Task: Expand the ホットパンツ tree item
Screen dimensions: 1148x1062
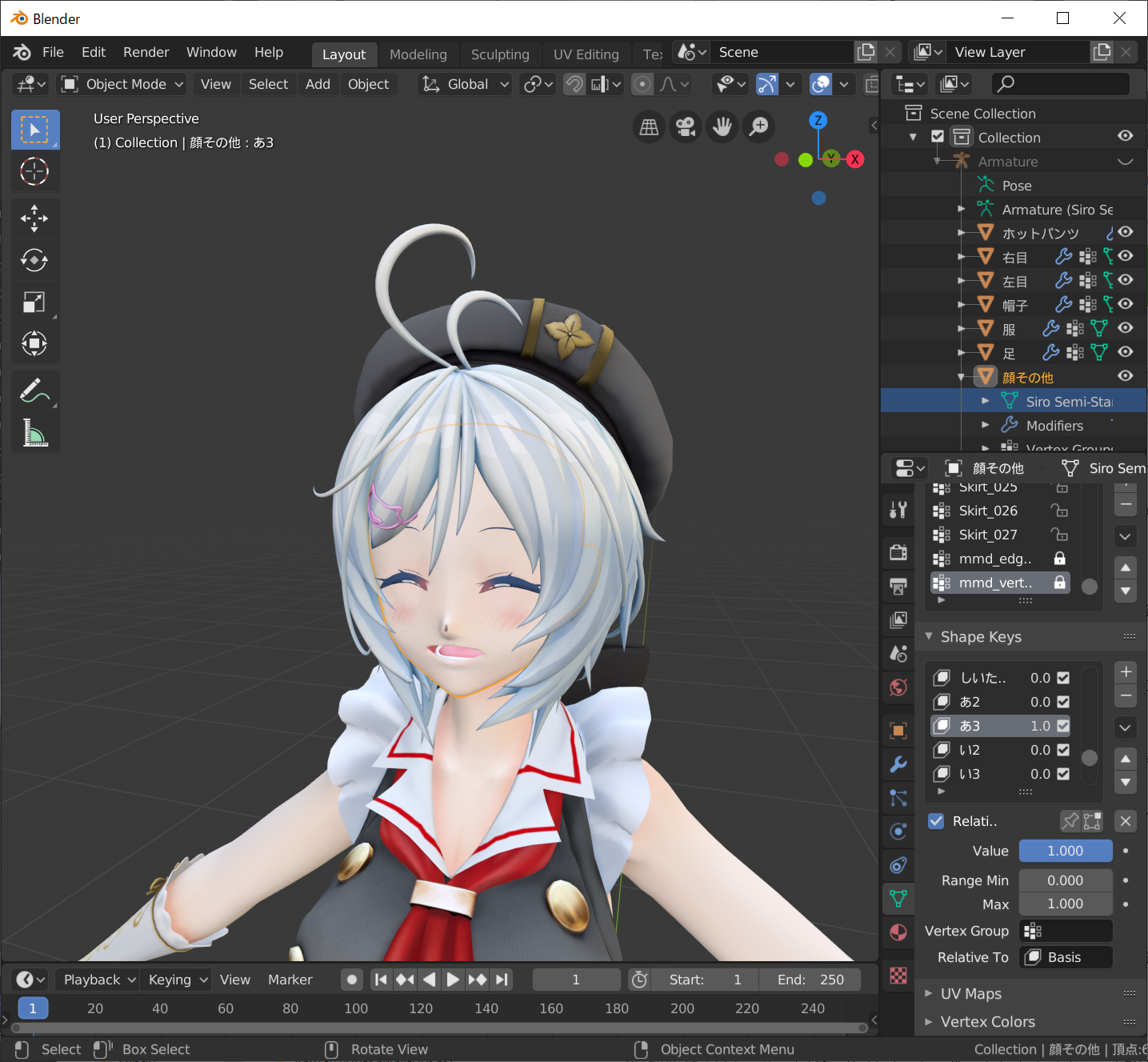Action: pos(962,233)
